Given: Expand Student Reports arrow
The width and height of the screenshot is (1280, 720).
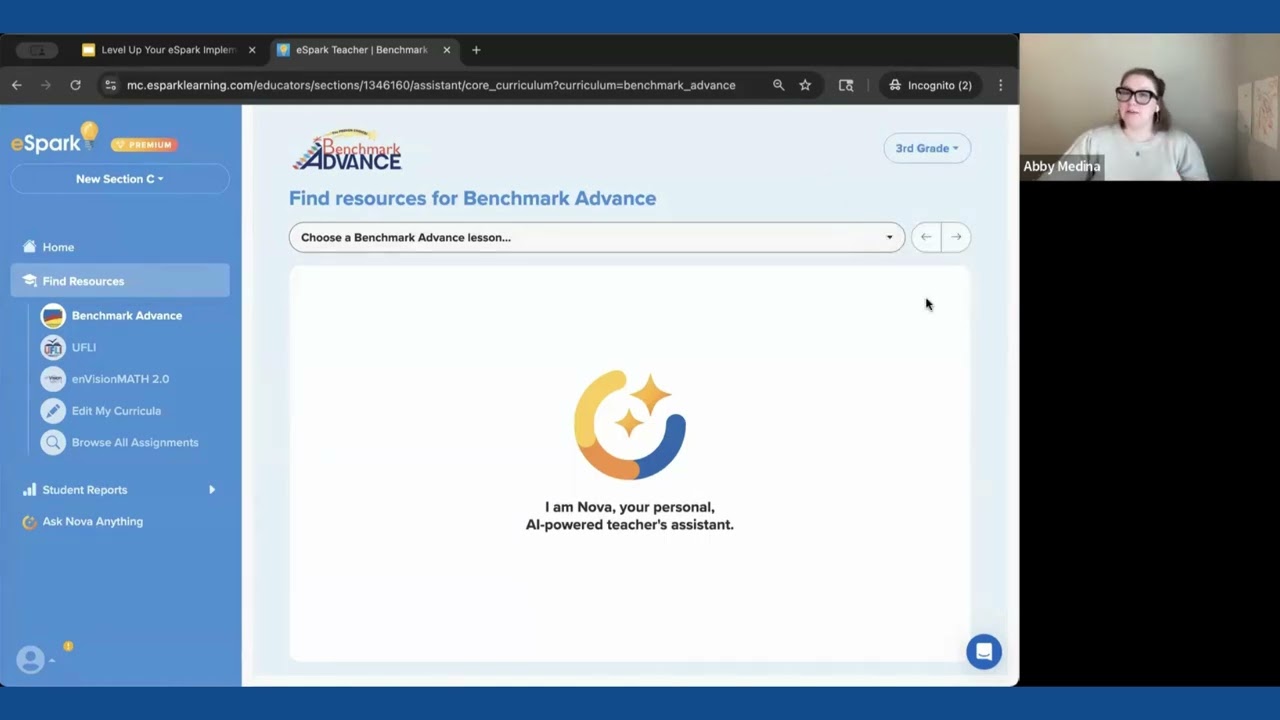Looking at the screenshot, I should (212, 490).
